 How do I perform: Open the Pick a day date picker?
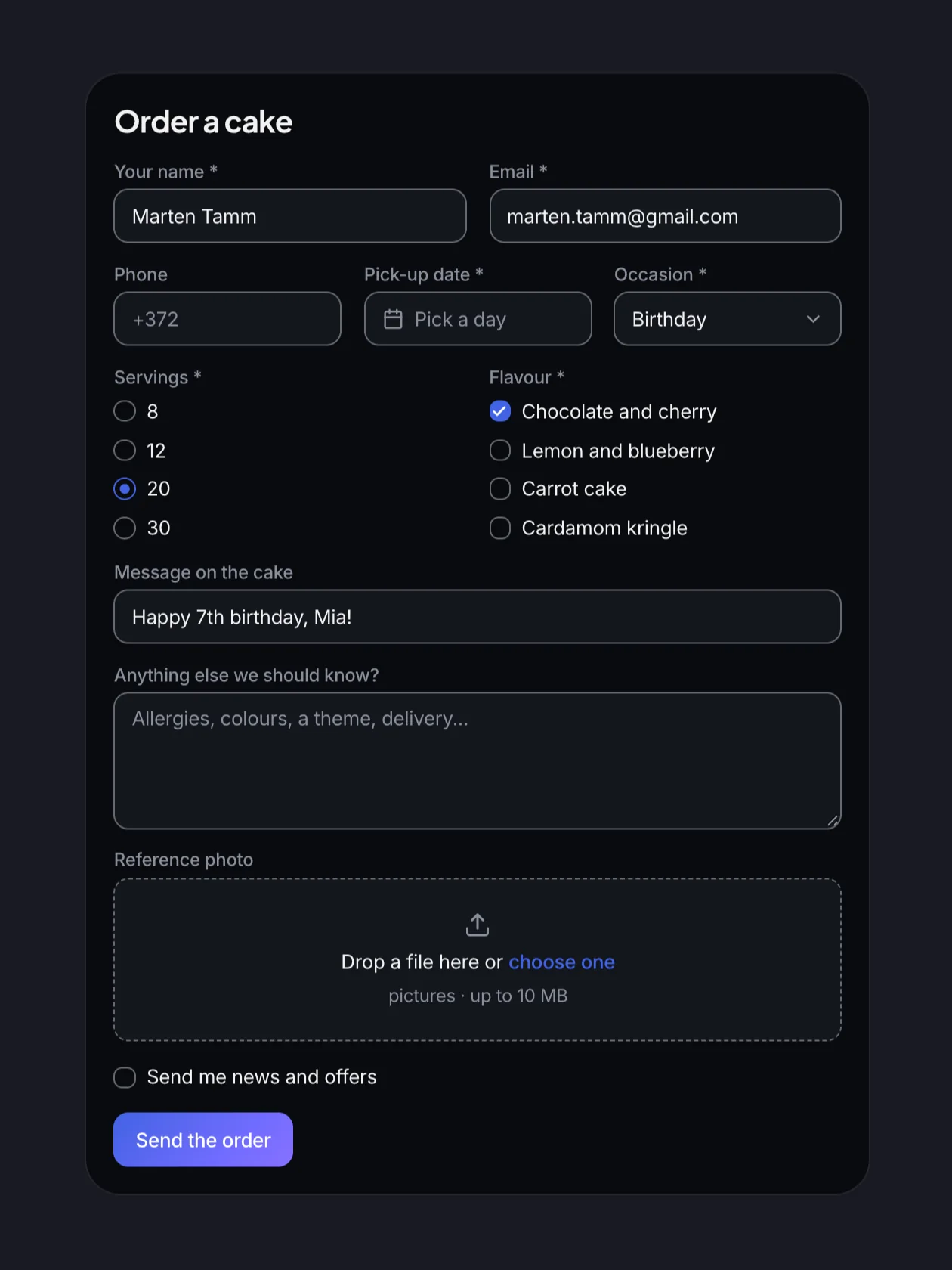coord(478,319)
